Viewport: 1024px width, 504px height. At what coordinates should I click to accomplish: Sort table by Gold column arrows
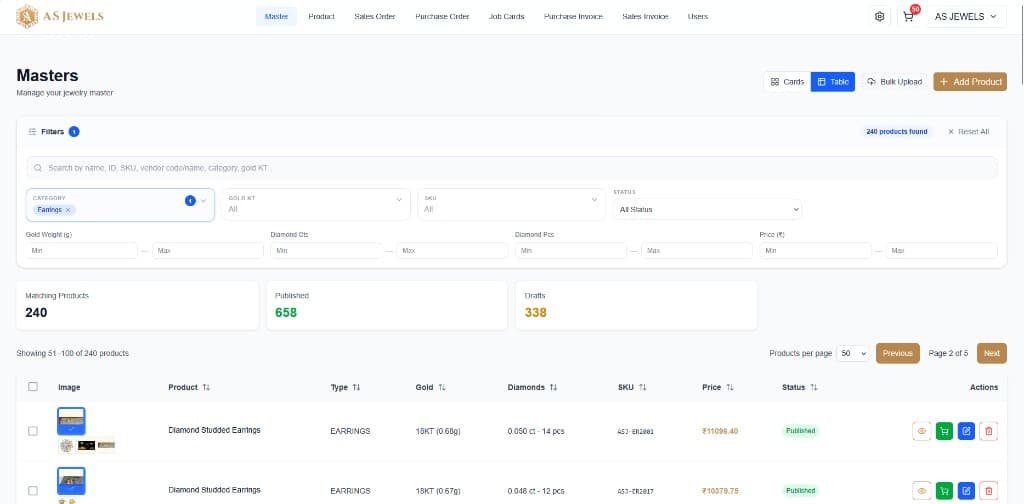click(442, 387)
